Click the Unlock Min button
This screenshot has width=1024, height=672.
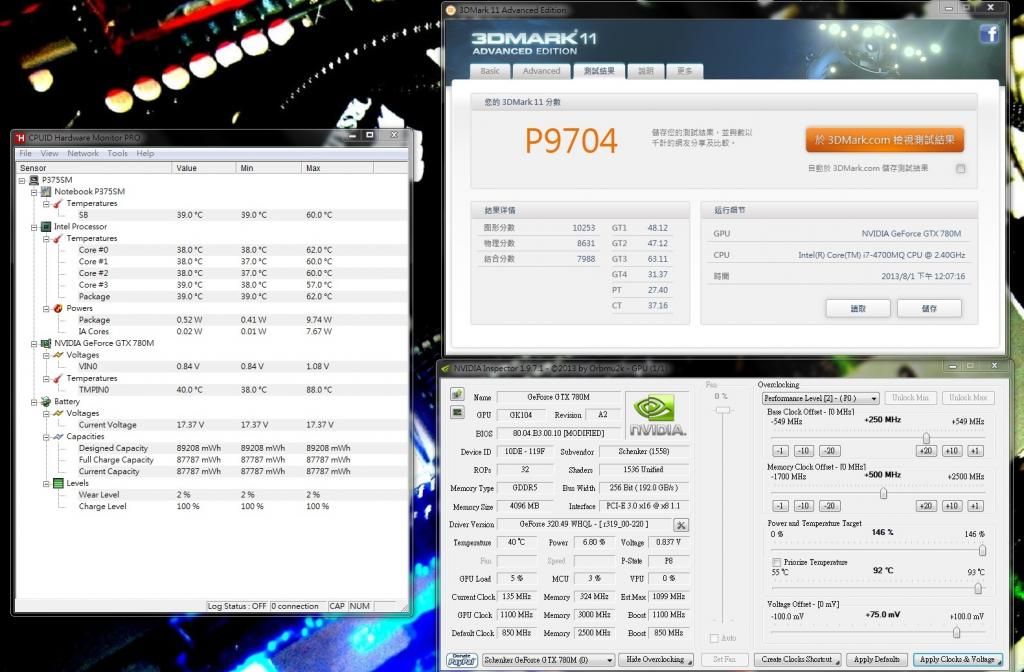pos(910,398)
